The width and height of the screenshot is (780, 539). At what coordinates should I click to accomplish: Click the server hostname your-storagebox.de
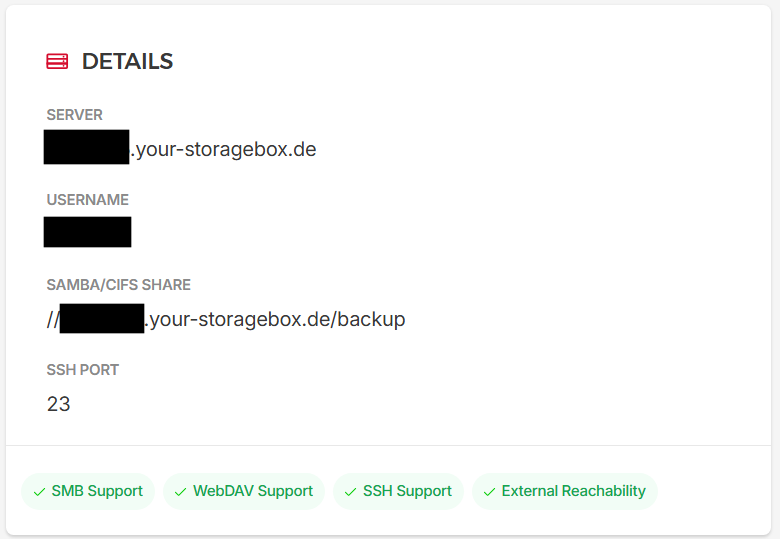coord(223,149)
